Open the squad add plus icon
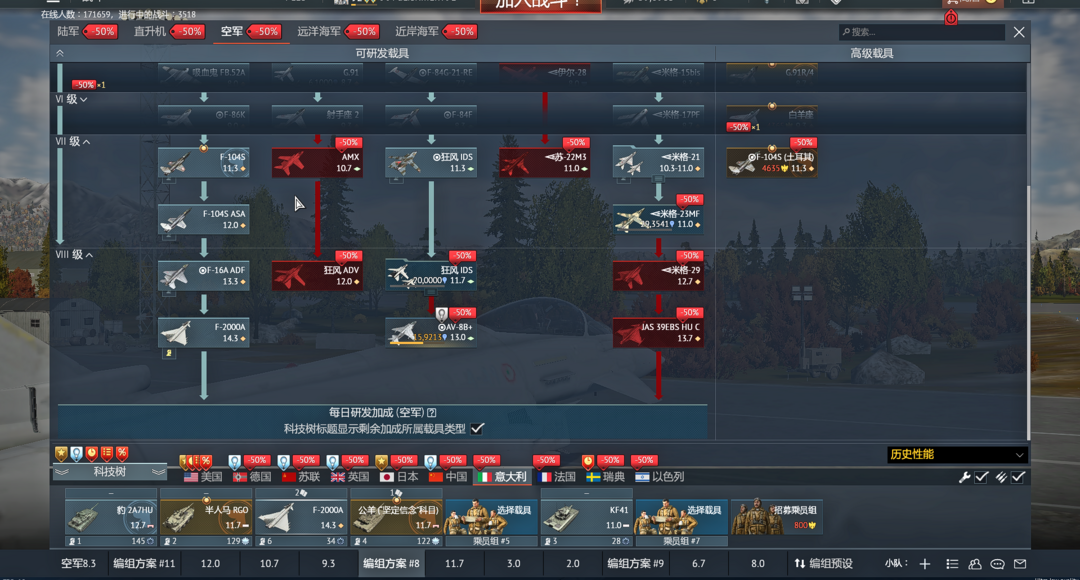1080x580 pixels. (x=925, y=564)
